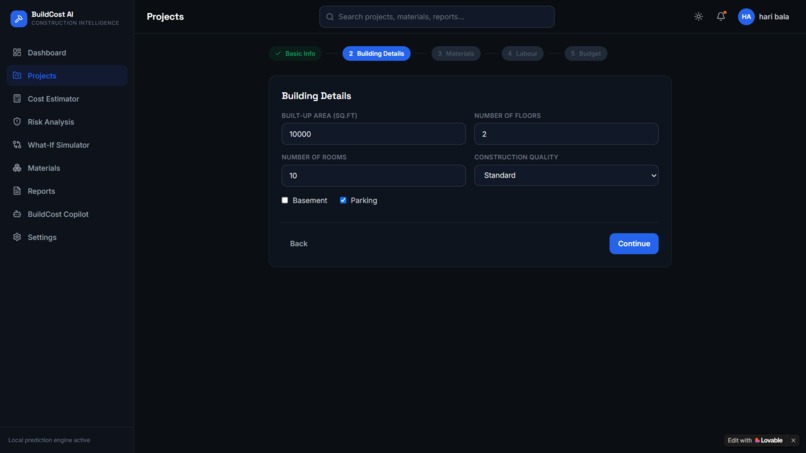
Task: Open Dashboard via its sidebar icon
Action: pyautogui.click(x=17, y=52)
